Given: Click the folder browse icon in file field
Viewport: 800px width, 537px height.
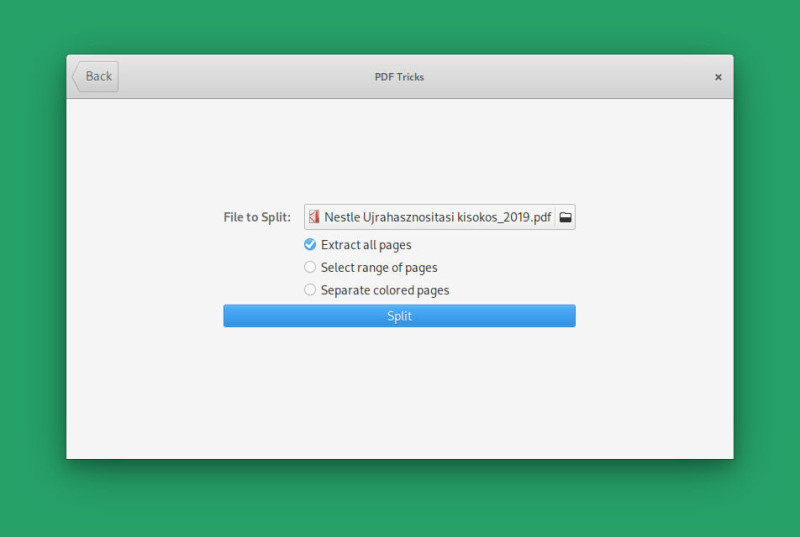Looking at the screenshot, I should [x=565, y=217].
